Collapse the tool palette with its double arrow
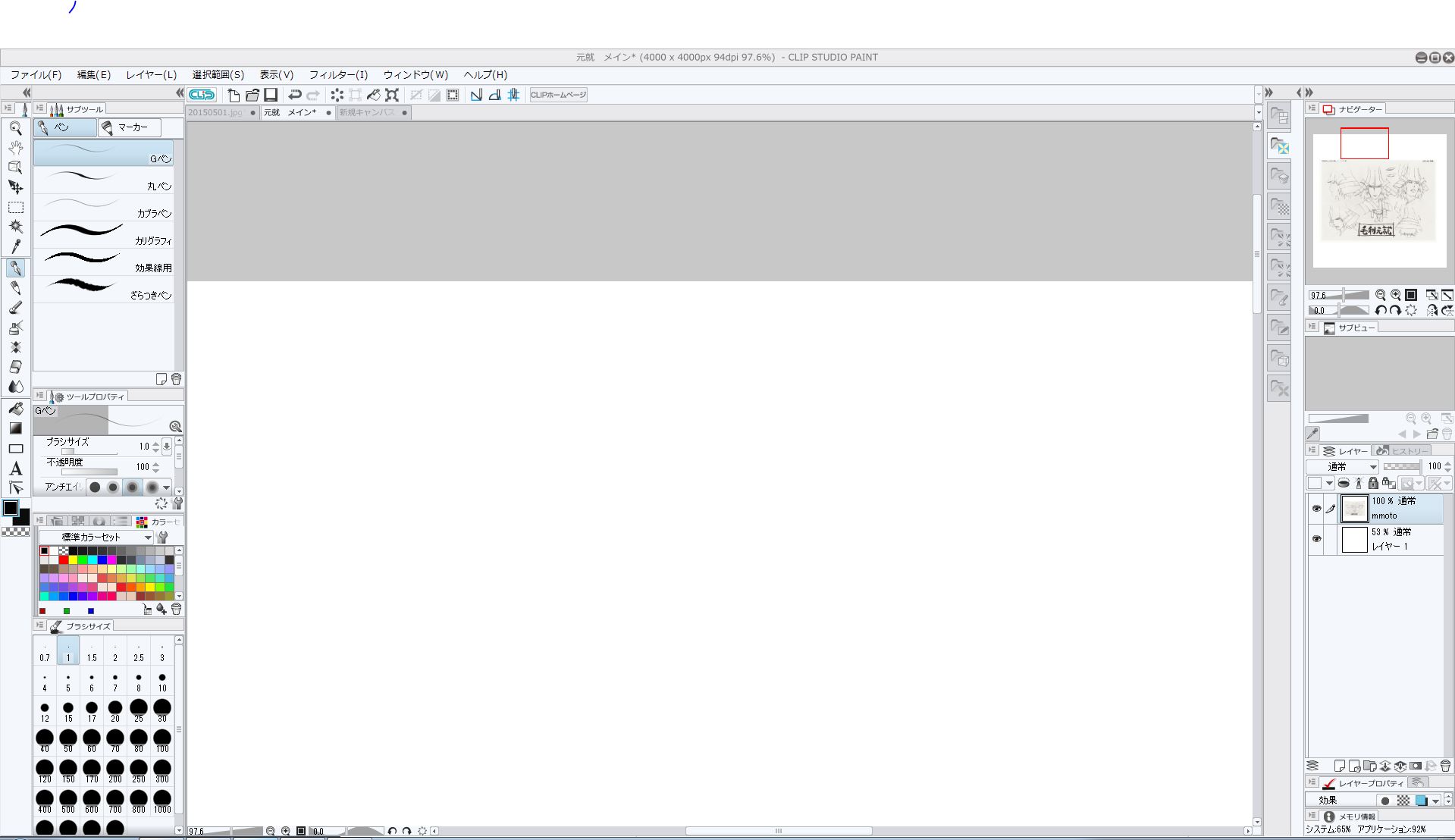This screenshot has width=1455, height=840. click(x=27, y=92)
